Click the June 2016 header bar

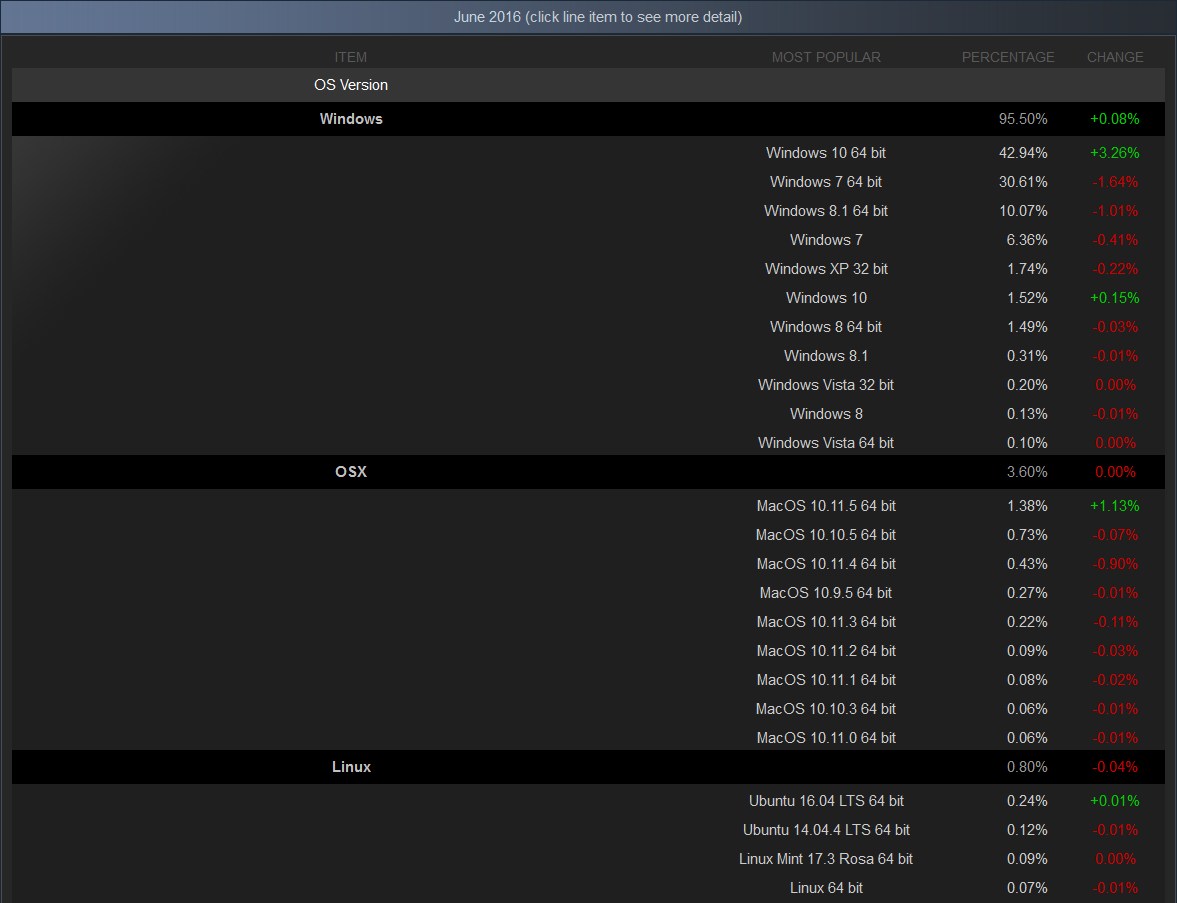click(588, 17)
